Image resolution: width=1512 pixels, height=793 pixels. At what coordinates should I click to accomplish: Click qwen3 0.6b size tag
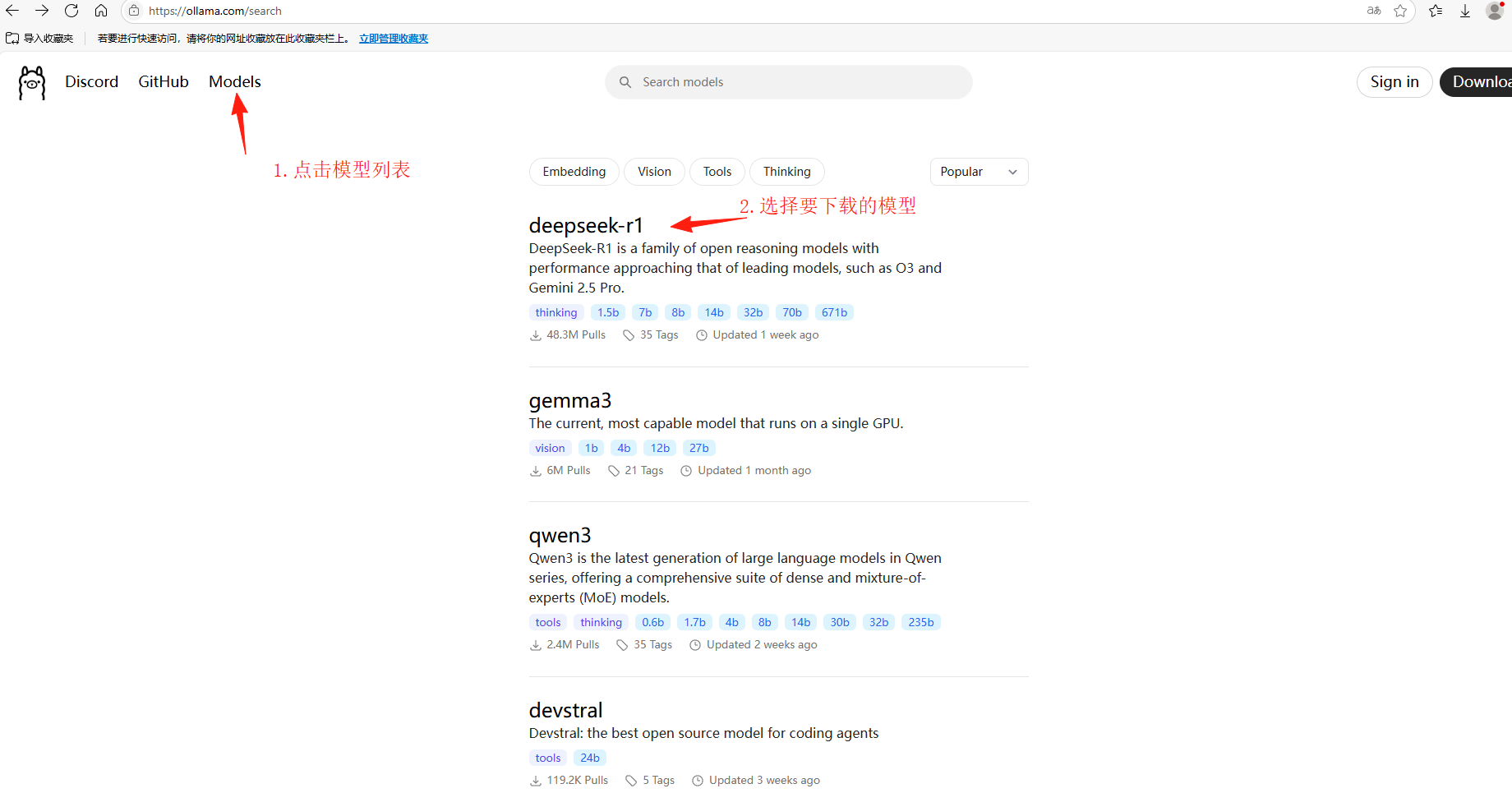coord(653,622)
